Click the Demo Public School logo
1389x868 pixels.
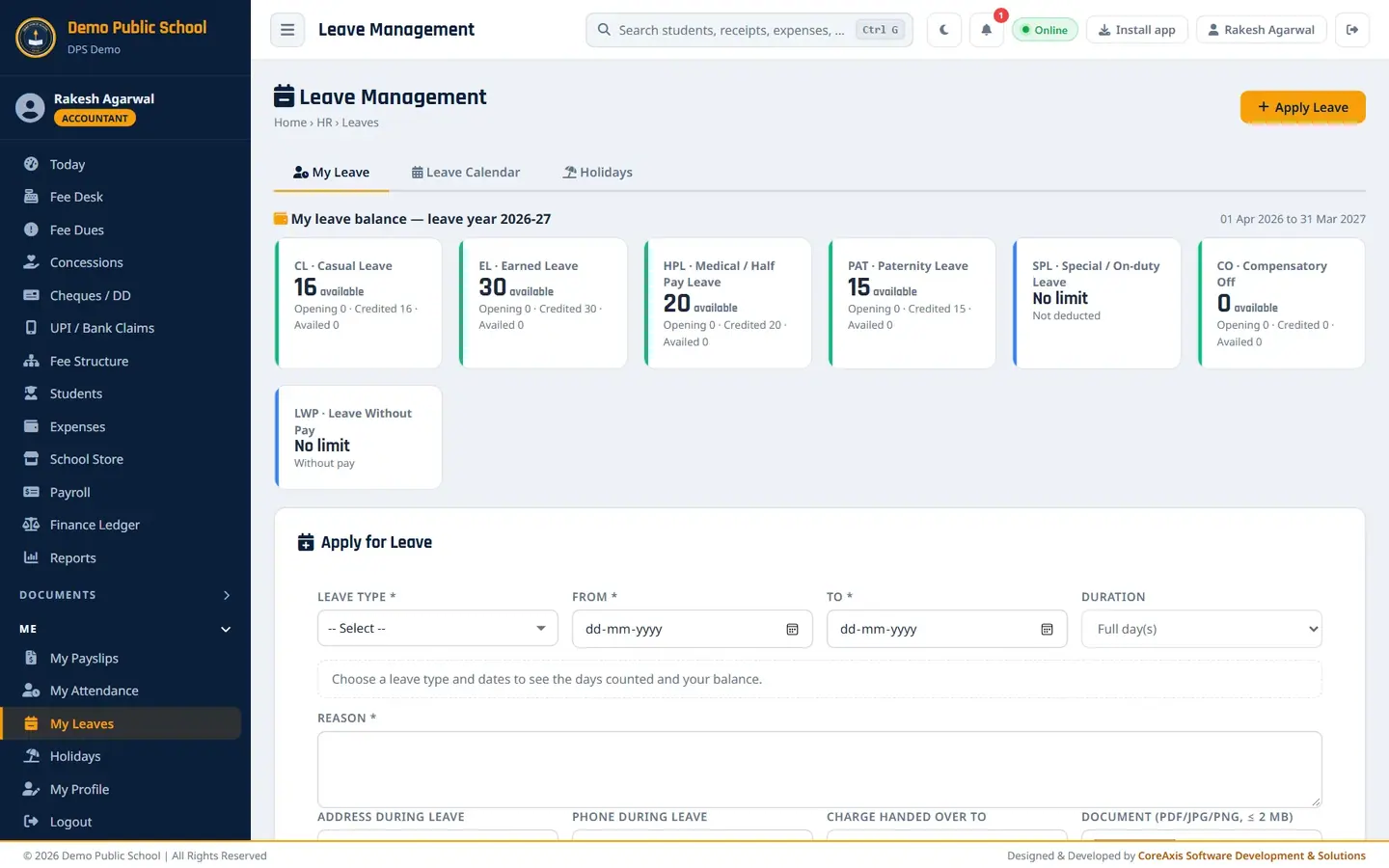[36, 38]
